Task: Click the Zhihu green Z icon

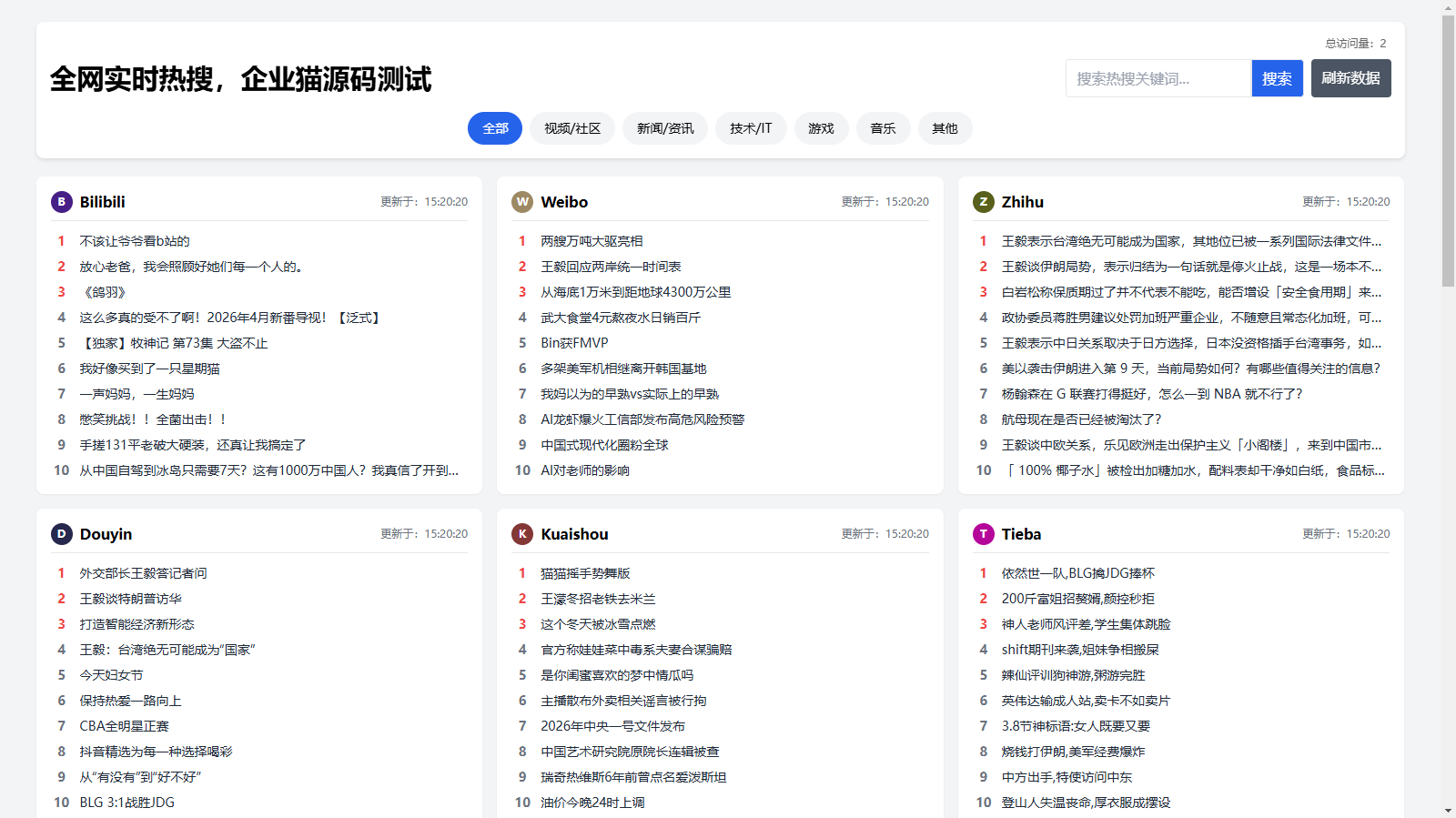Action: (x=983, y=202)
